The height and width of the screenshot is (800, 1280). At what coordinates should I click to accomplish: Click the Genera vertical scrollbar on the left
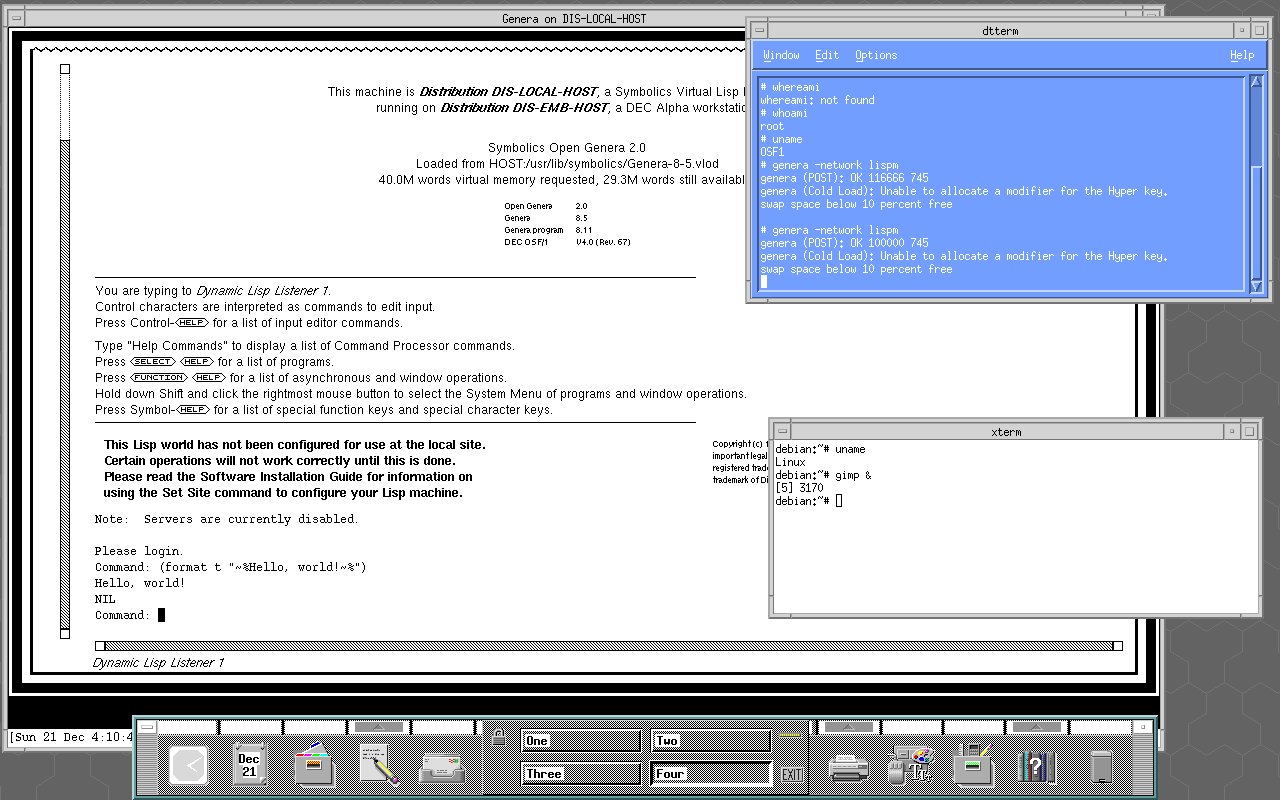coord(65,351)
